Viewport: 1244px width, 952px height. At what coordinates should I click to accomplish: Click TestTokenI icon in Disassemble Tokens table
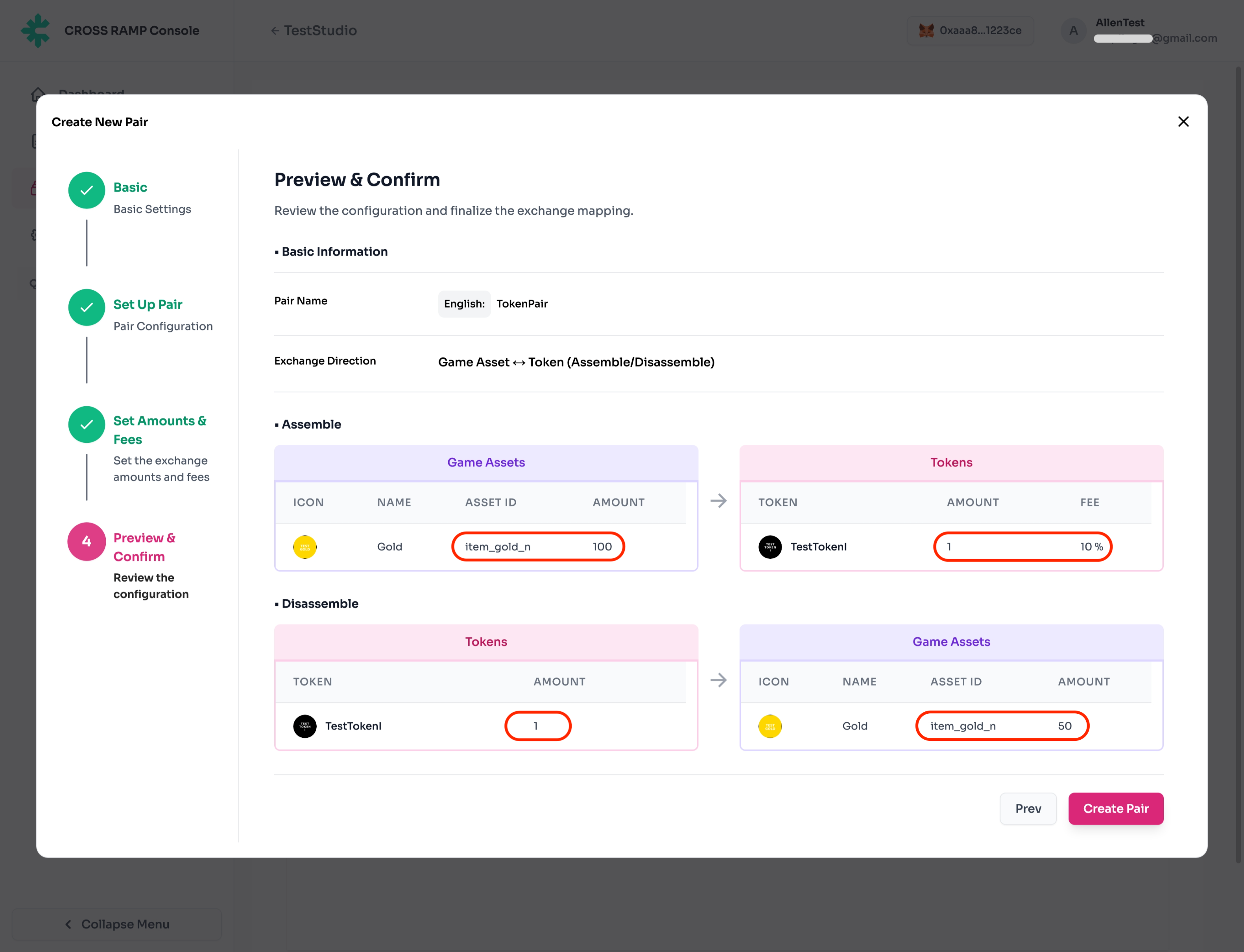(x=305, y=726)
